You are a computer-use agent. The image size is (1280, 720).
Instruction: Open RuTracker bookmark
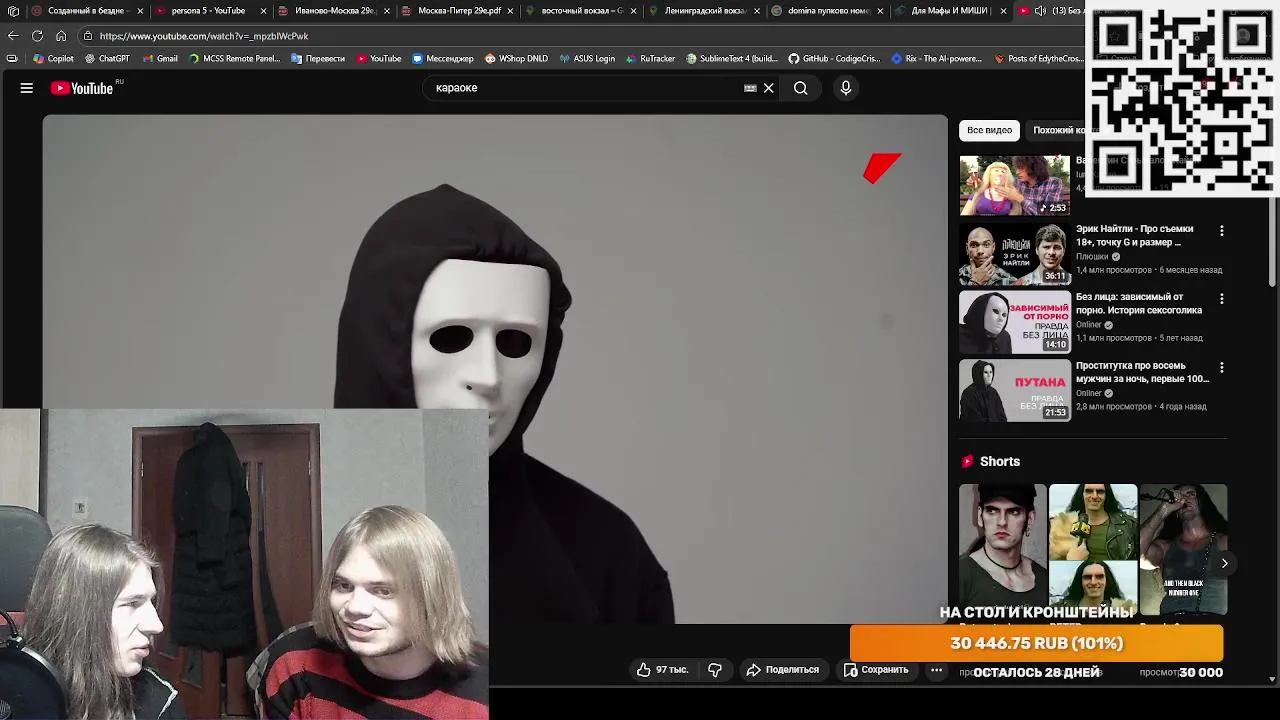(650, 59)
